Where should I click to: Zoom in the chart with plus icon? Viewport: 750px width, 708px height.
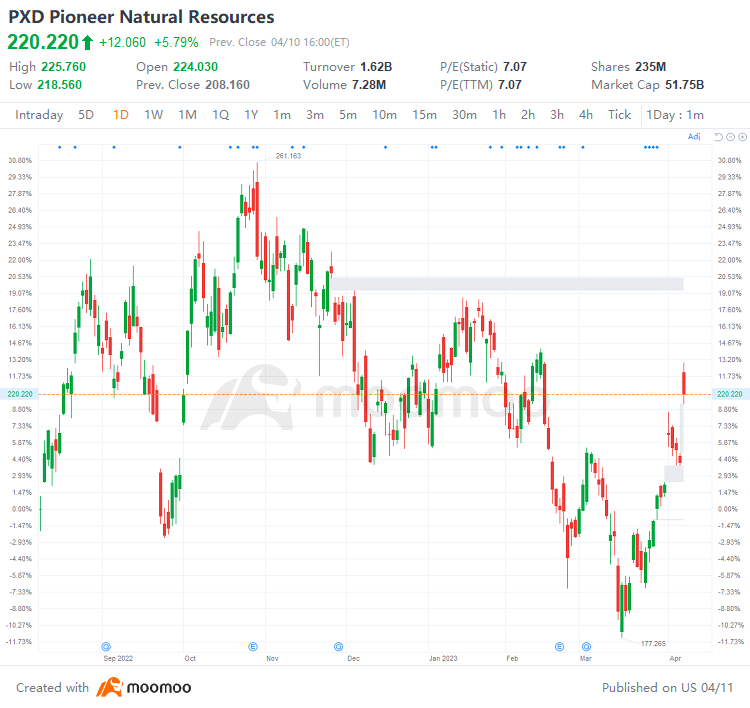(741, 136)
